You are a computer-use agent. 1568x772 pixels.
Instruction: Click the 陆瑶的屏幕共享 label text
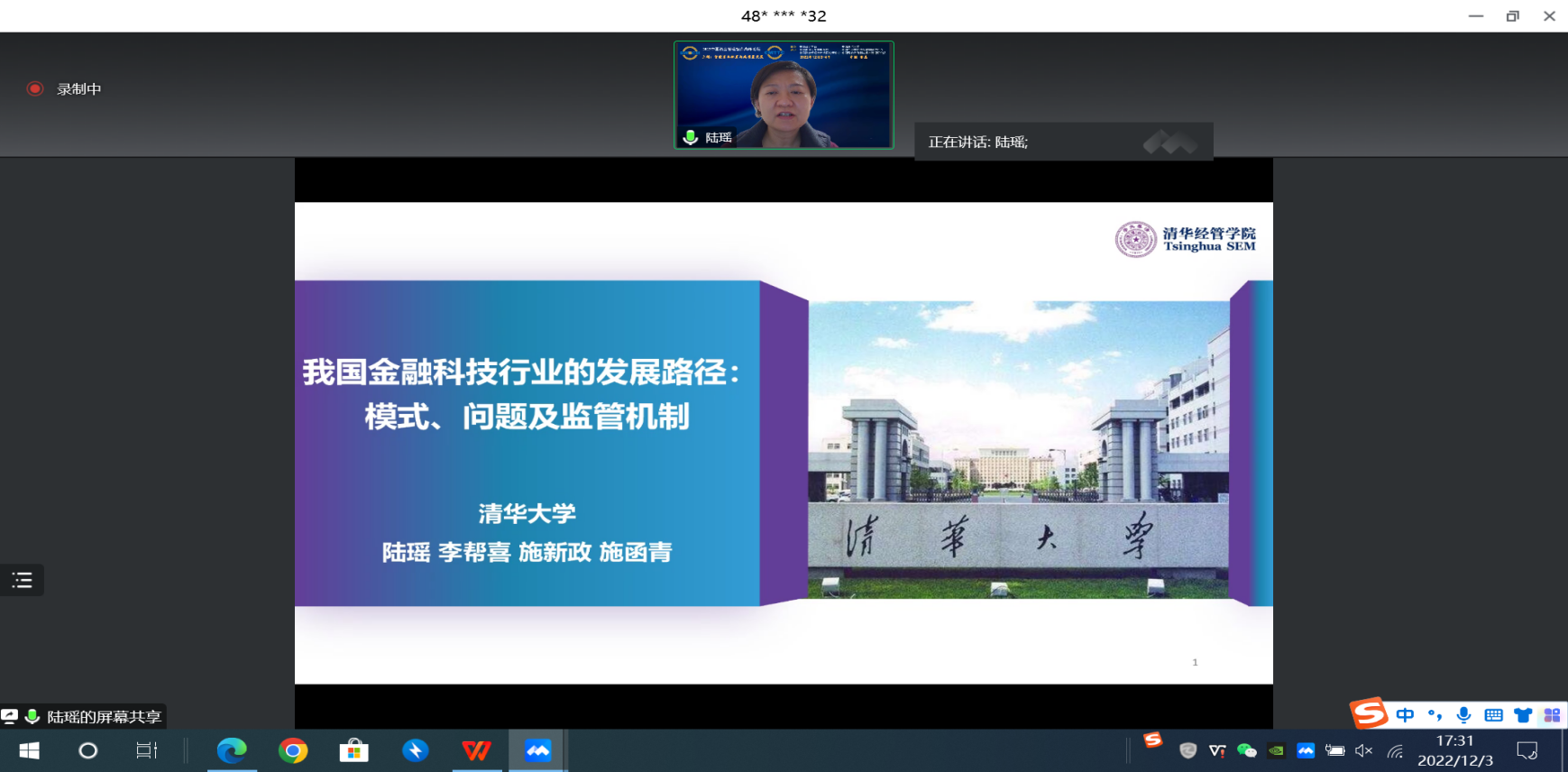105,717
